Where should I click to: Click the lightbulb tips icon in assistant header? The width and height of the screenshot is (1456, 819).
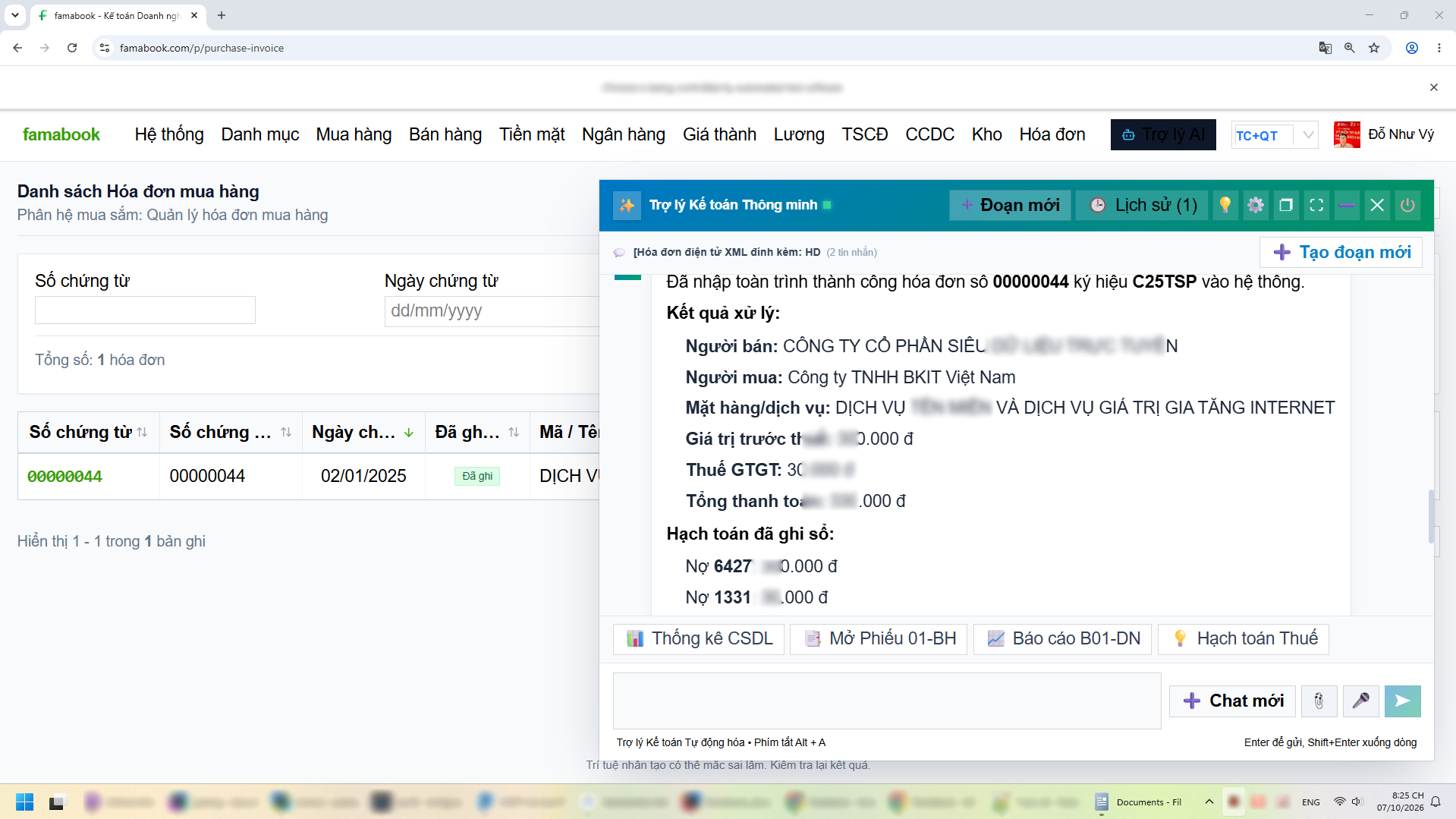pos(1225,205)
